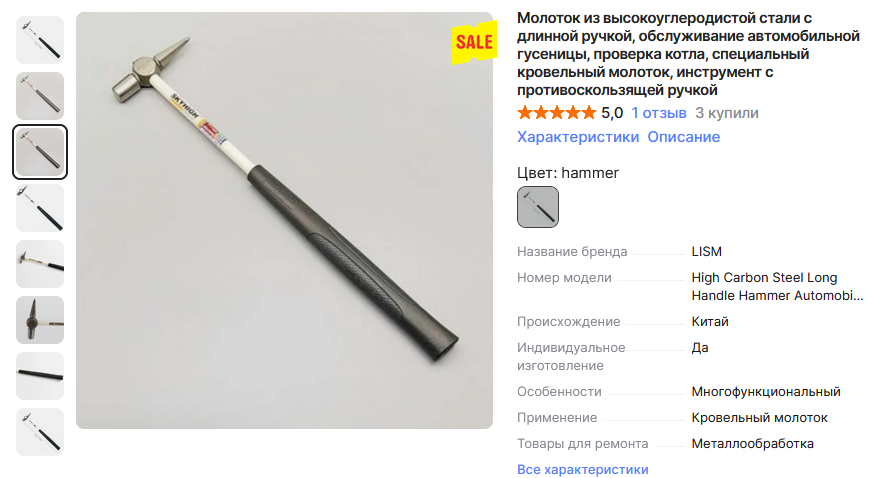884x478 pixels.
Task: Select the black handle close-up thumbnail
Action: [x=40, y=376]
